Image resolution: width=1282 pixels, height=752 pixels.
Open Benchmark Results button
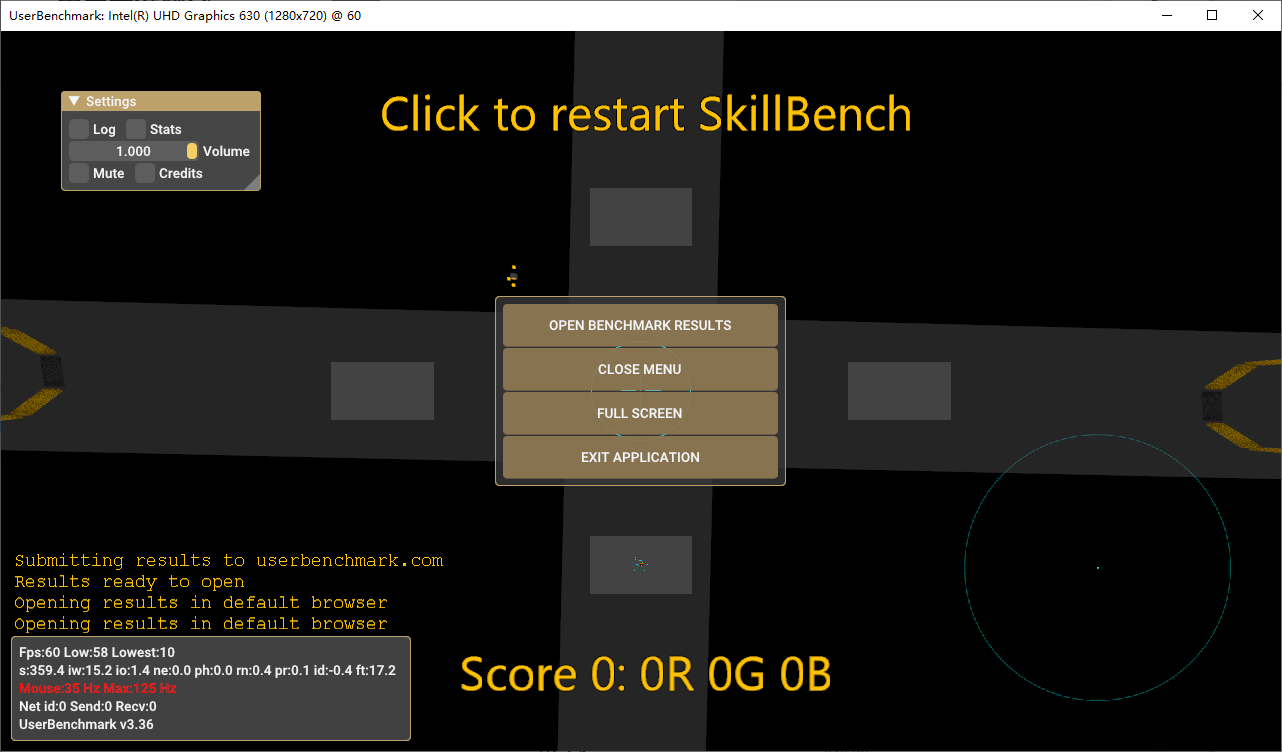(x=640, y=325)
